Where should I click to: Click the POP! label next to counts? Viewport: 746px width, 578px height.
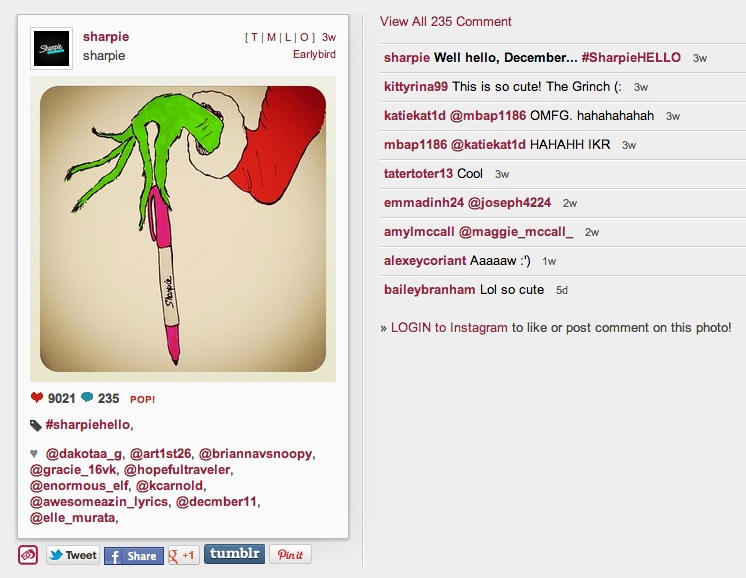tap(142, 399)
